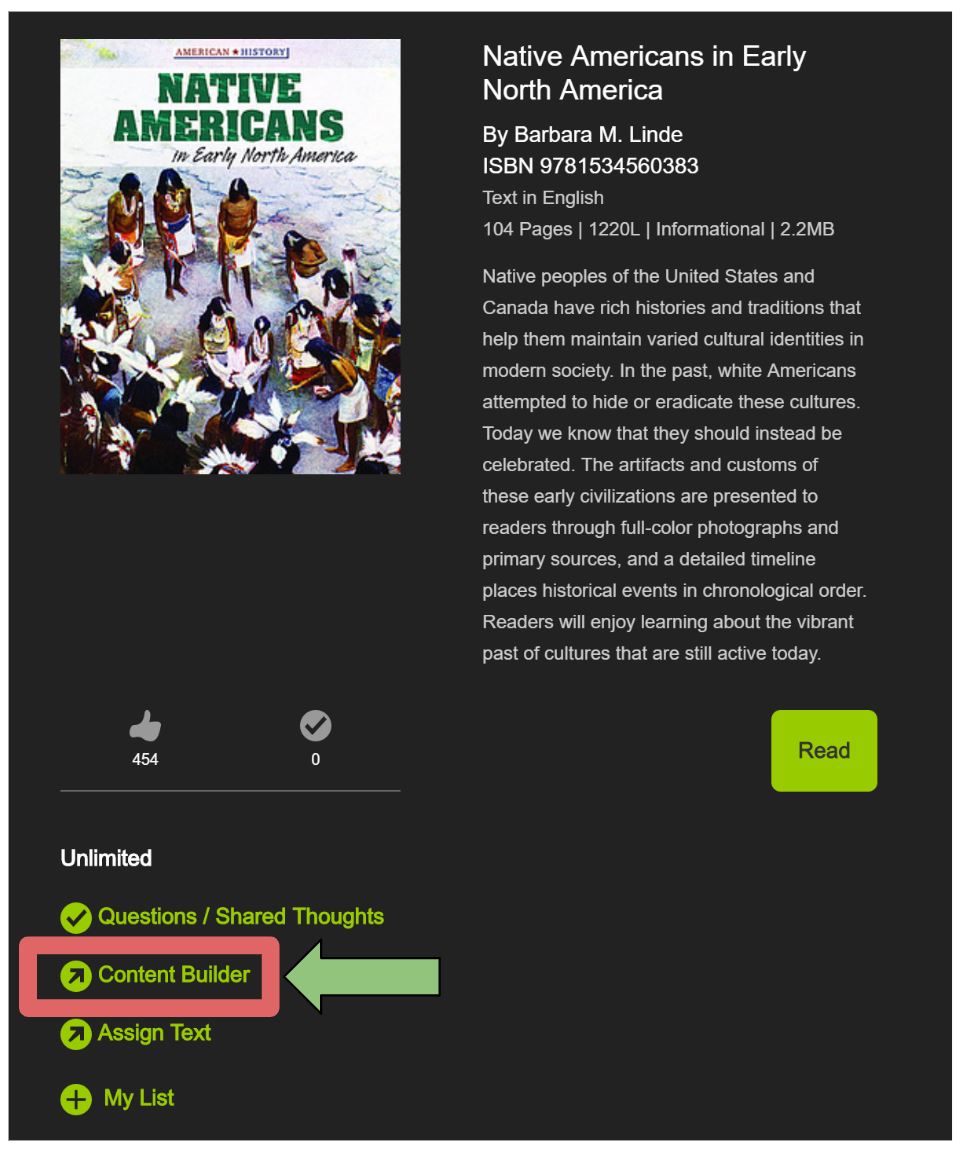
Task: Click the gray checkmark completed icon
Action: tap(315, 725)
